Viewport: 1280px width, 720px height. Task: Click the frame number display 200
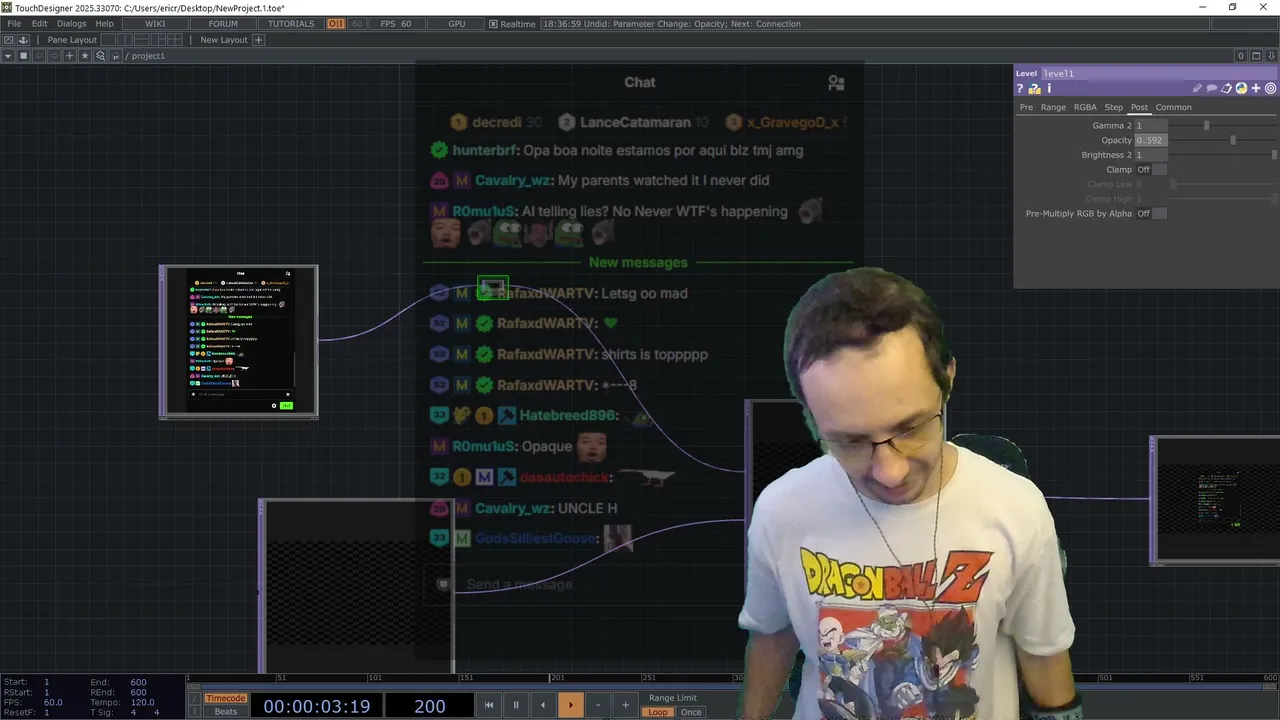430,706
